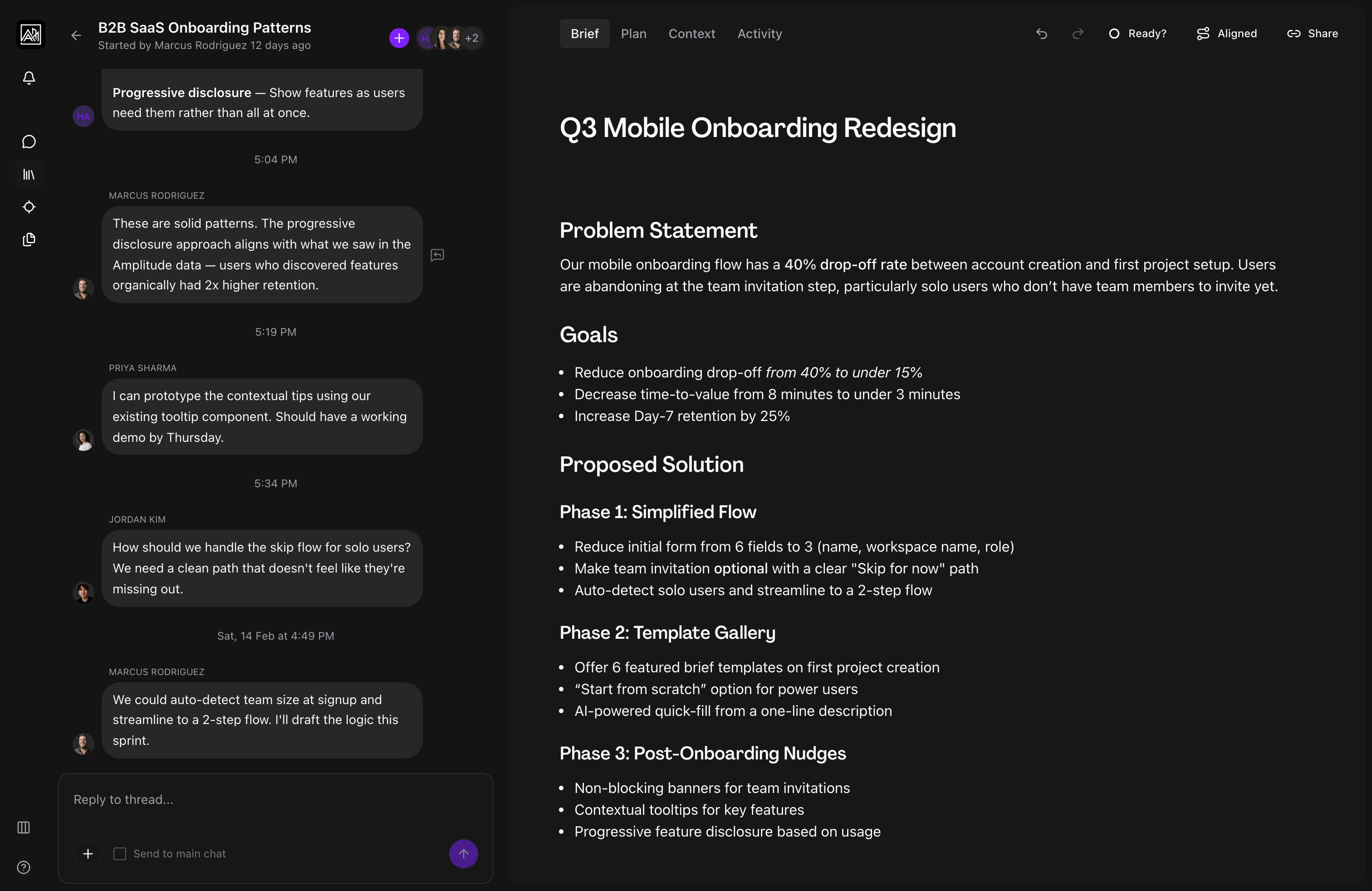
Task: Open help via the question mark icon
Action: [23, 867]
